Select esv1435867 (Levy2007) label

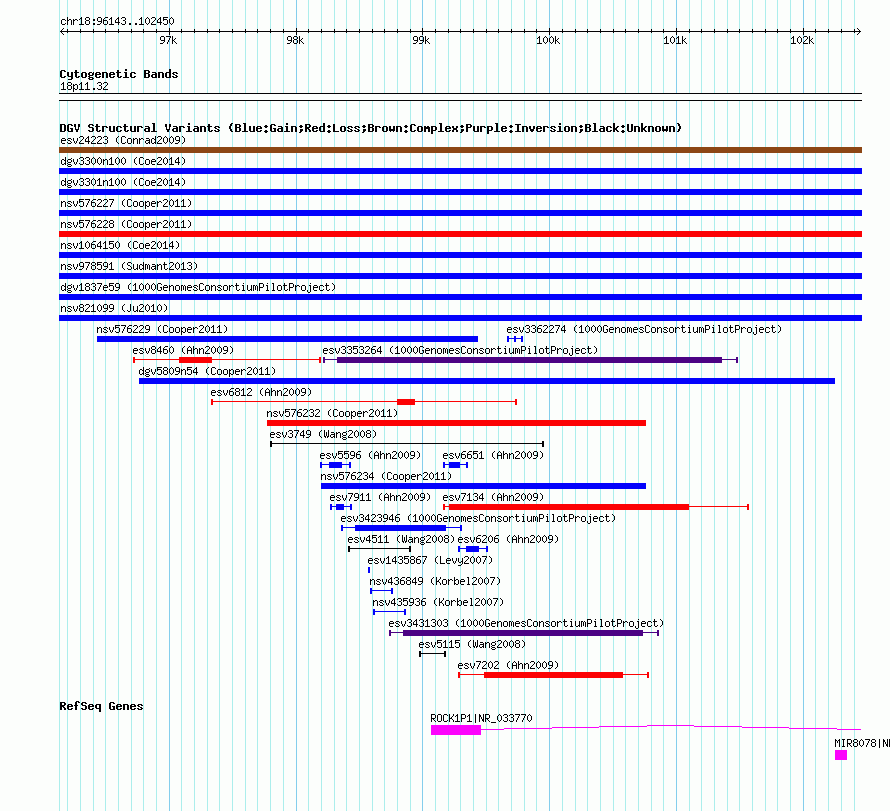click(430, 560)
